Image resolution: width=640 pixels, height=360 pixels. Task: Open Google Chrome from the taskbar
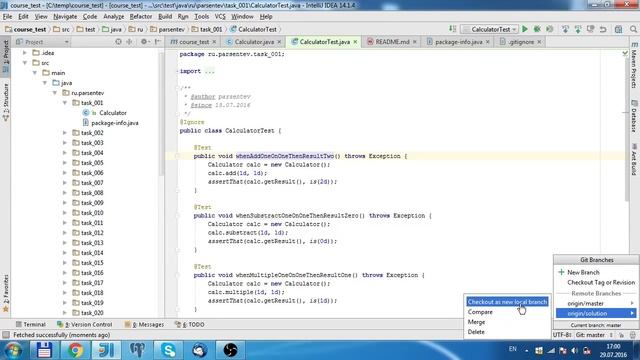[75, 350]
